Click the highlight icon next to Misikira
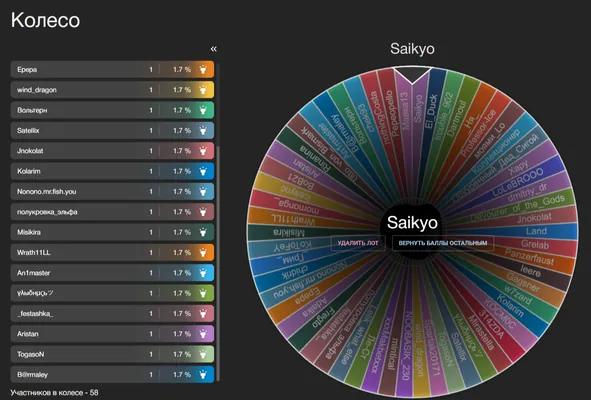Image resolution: width=591 pixels, height=400 pixels. click(203, 232)
